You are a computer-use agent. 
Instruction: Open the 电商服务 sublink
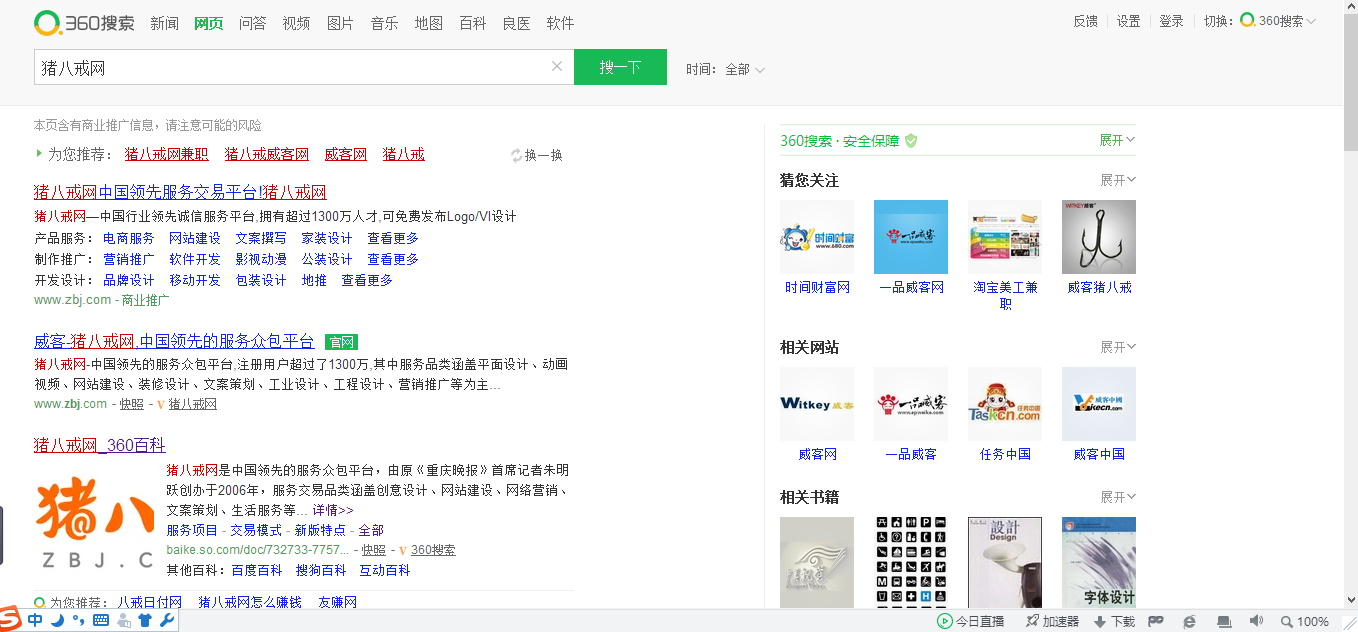tap(129, 238)
